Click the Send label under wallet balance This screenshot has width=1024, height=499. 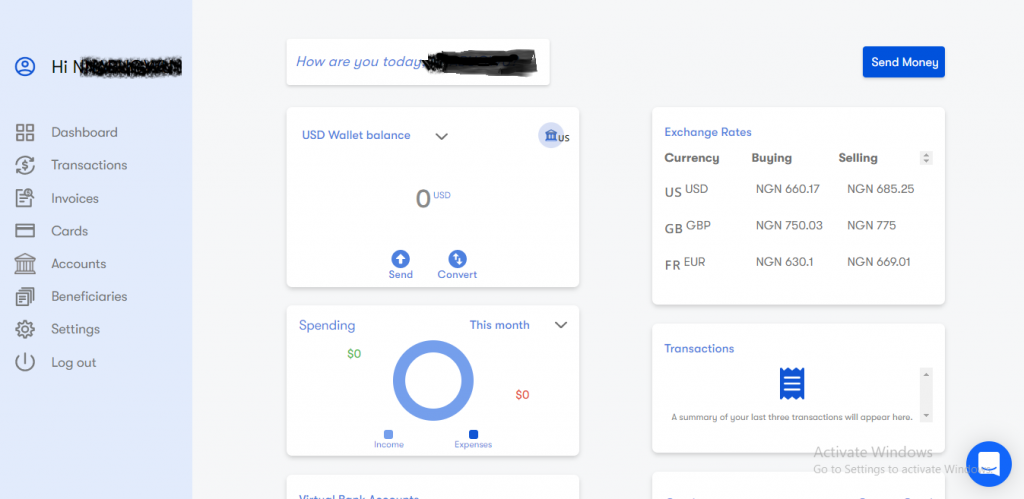400,275
